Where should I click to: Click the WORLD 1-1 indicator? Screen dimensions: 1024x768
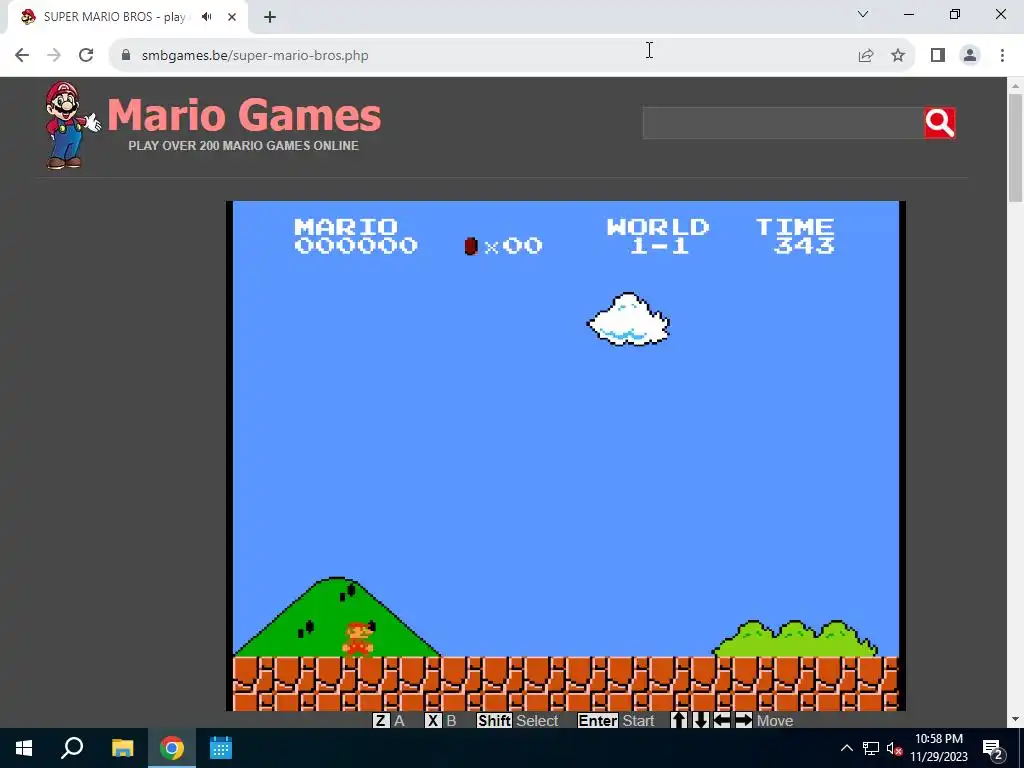658,236
